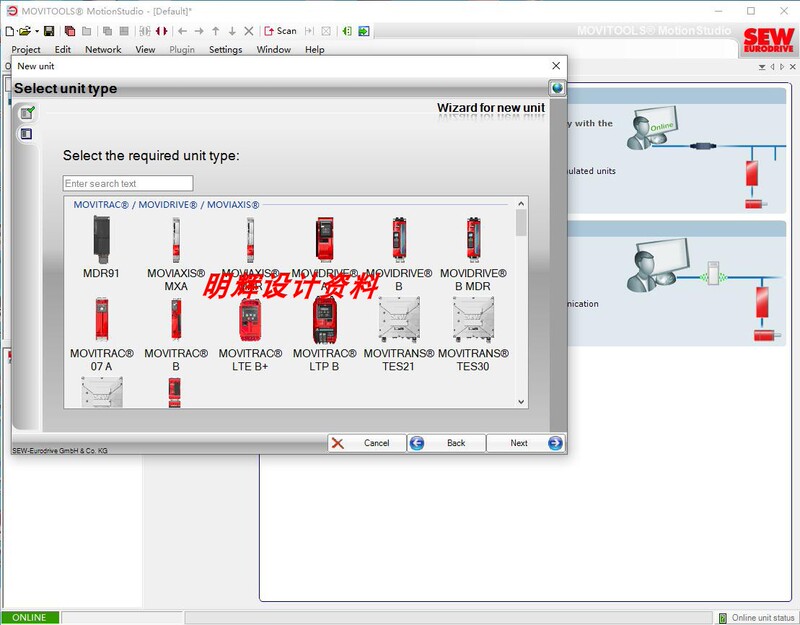Click the gray folder icon in the toolbar
The height and width of the screenshot is (625, 800).
coord(87,31)
